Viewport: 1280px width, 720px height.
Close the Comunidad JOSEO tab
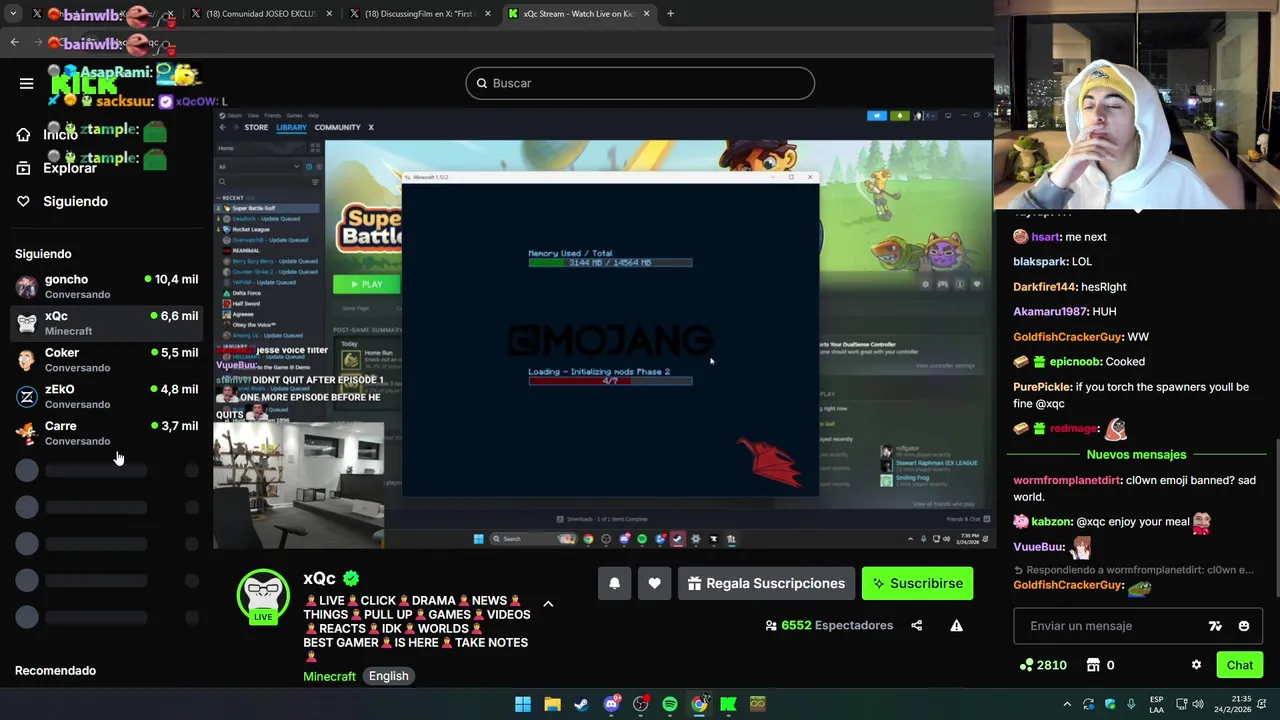[x=329, y=14]
